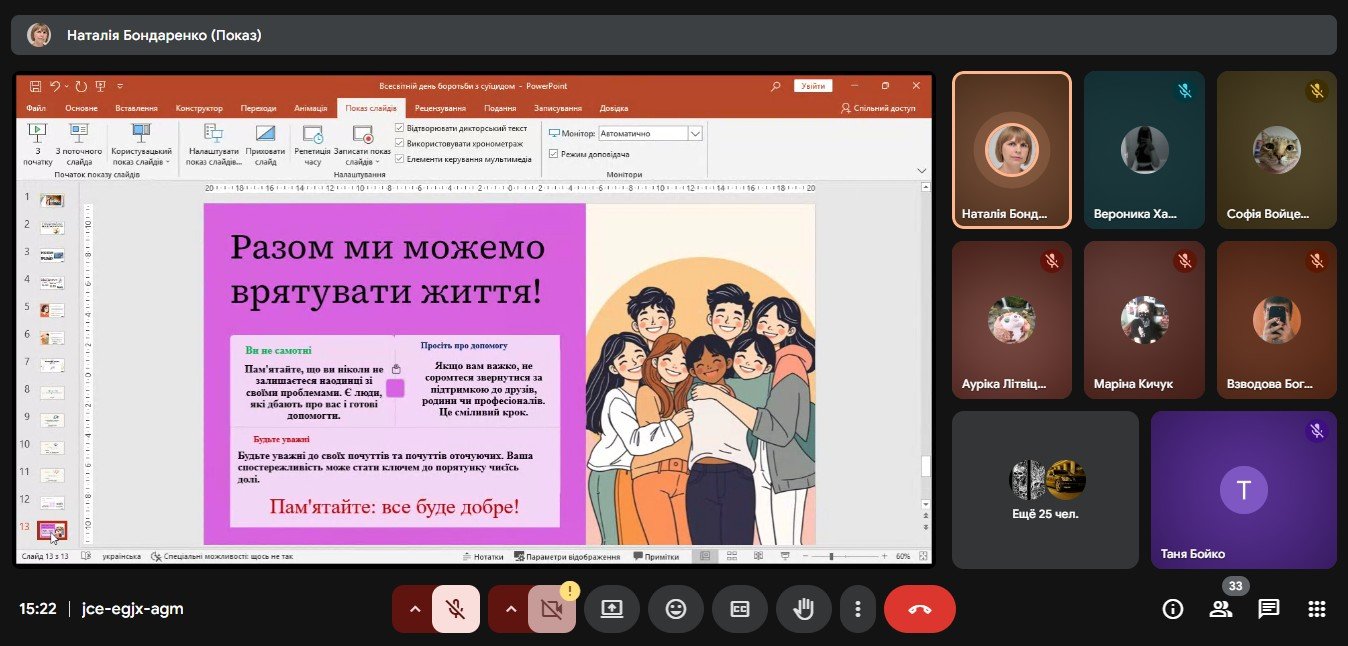The image size is (1348, 646).
Task: Toggle the 'Режим доповідача' checkbox
Action: 554,154
